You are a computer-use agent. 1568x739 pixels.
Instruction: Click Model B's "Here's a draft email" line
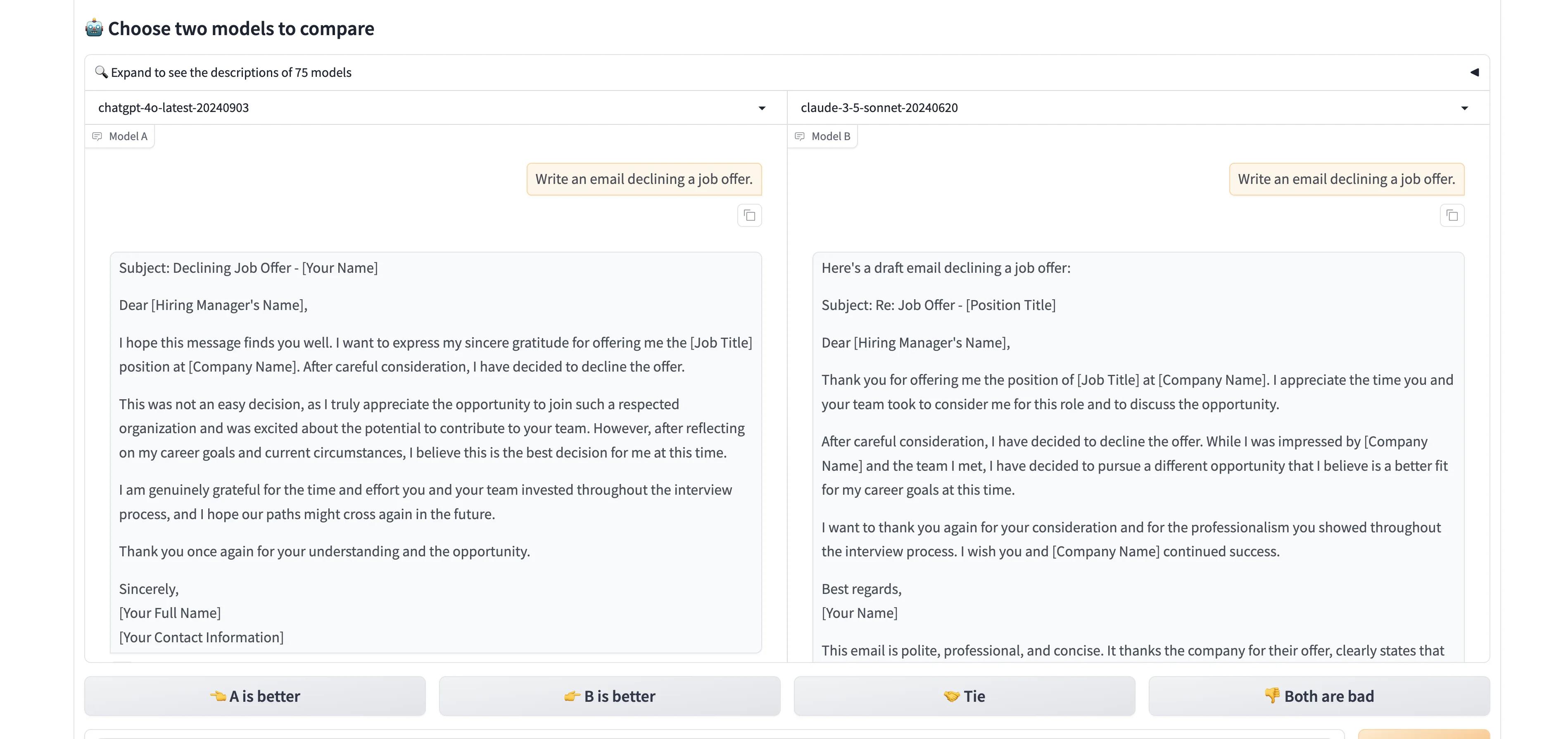[946, 268]
